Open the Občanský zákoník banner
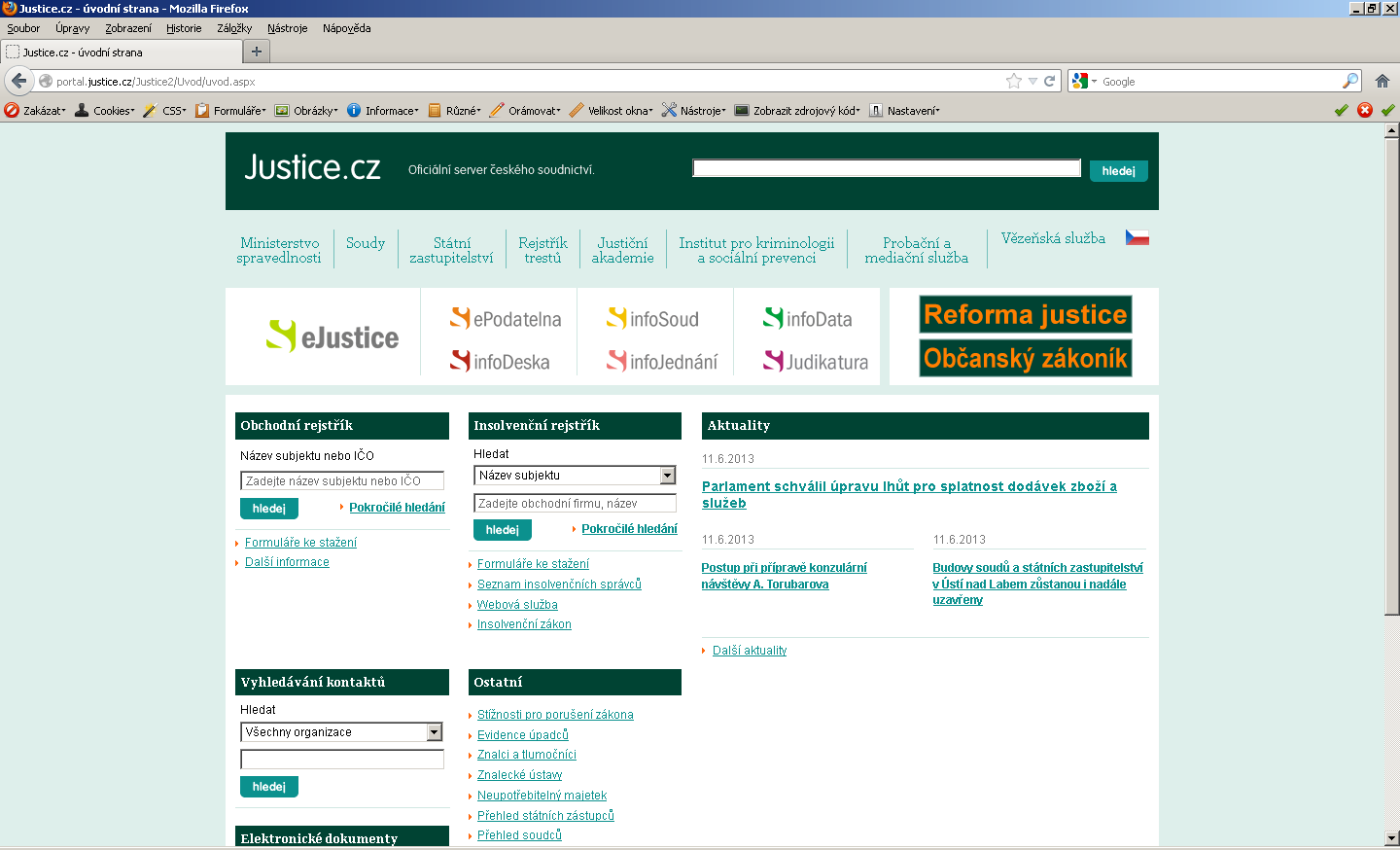 pos(1026,358)
